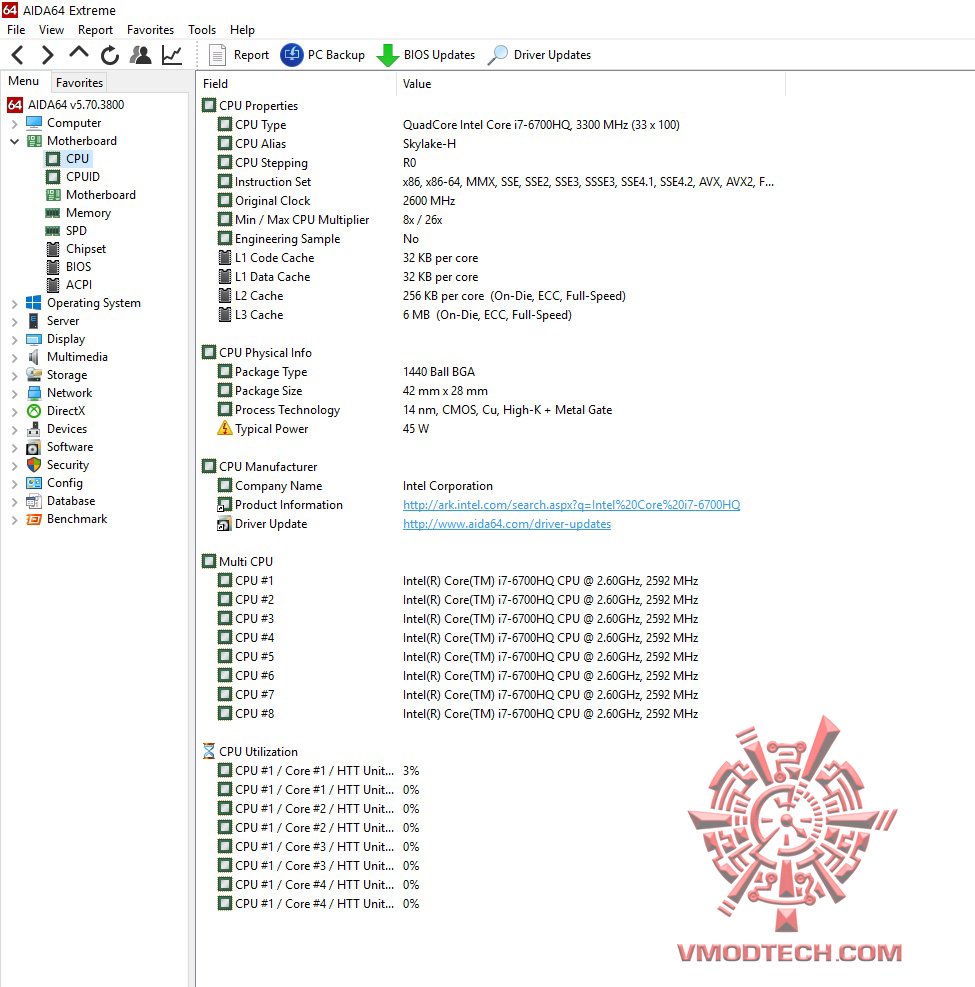Select the L3 Cache row
975x987 pixels.
pos(491,315)
